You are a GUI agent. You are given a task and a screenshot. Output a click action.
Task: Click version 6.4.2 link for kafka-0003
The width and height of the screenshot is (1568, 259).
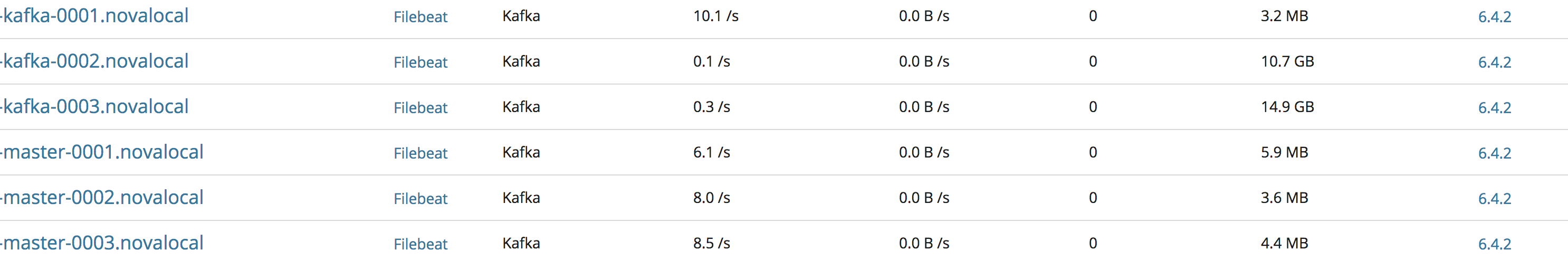pos(1495,107)
